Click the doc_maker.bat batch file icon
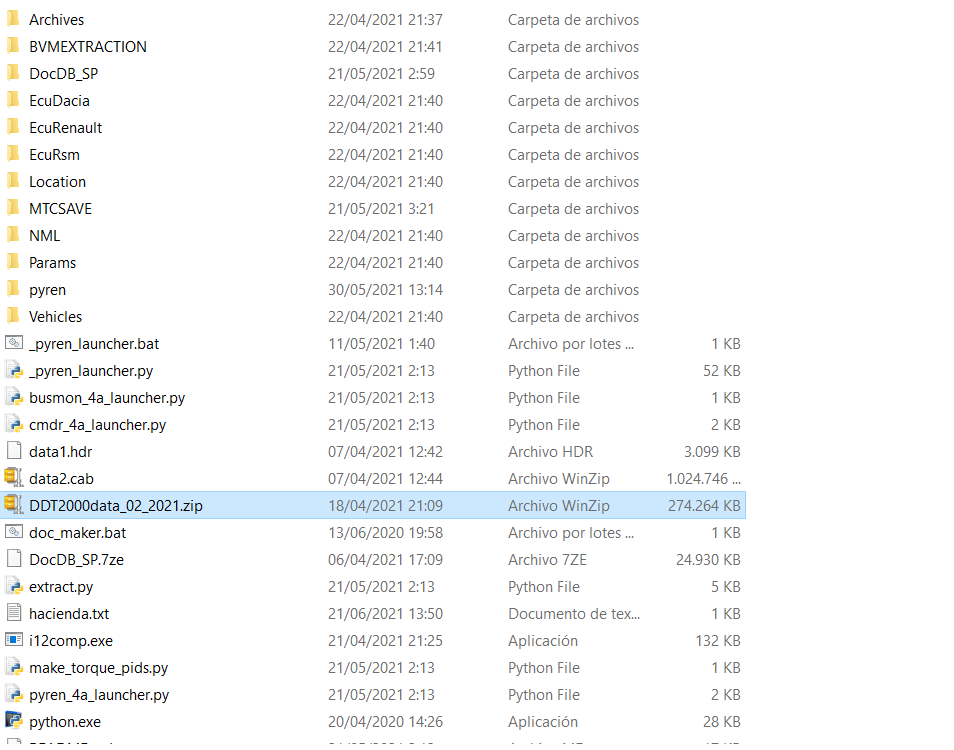 [14, 532]
